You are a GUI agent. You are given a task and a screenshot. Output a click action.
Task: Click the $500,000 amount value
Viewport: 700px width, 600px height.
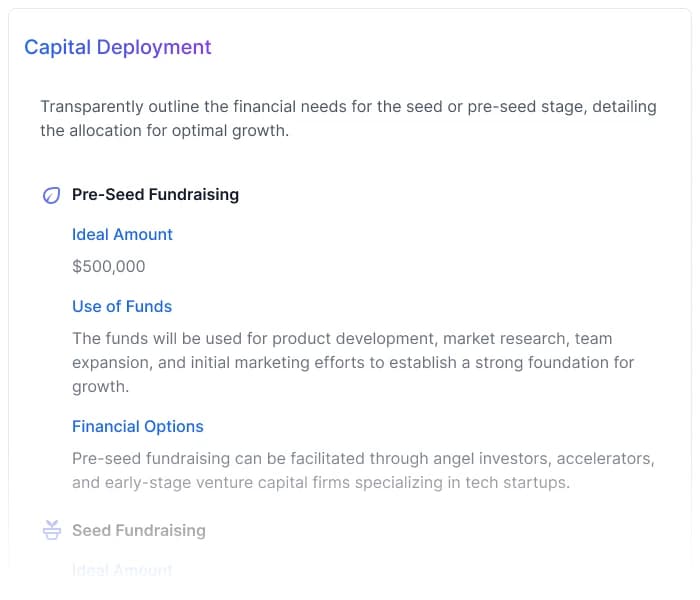pyautogui.click(x=108, y=266)
